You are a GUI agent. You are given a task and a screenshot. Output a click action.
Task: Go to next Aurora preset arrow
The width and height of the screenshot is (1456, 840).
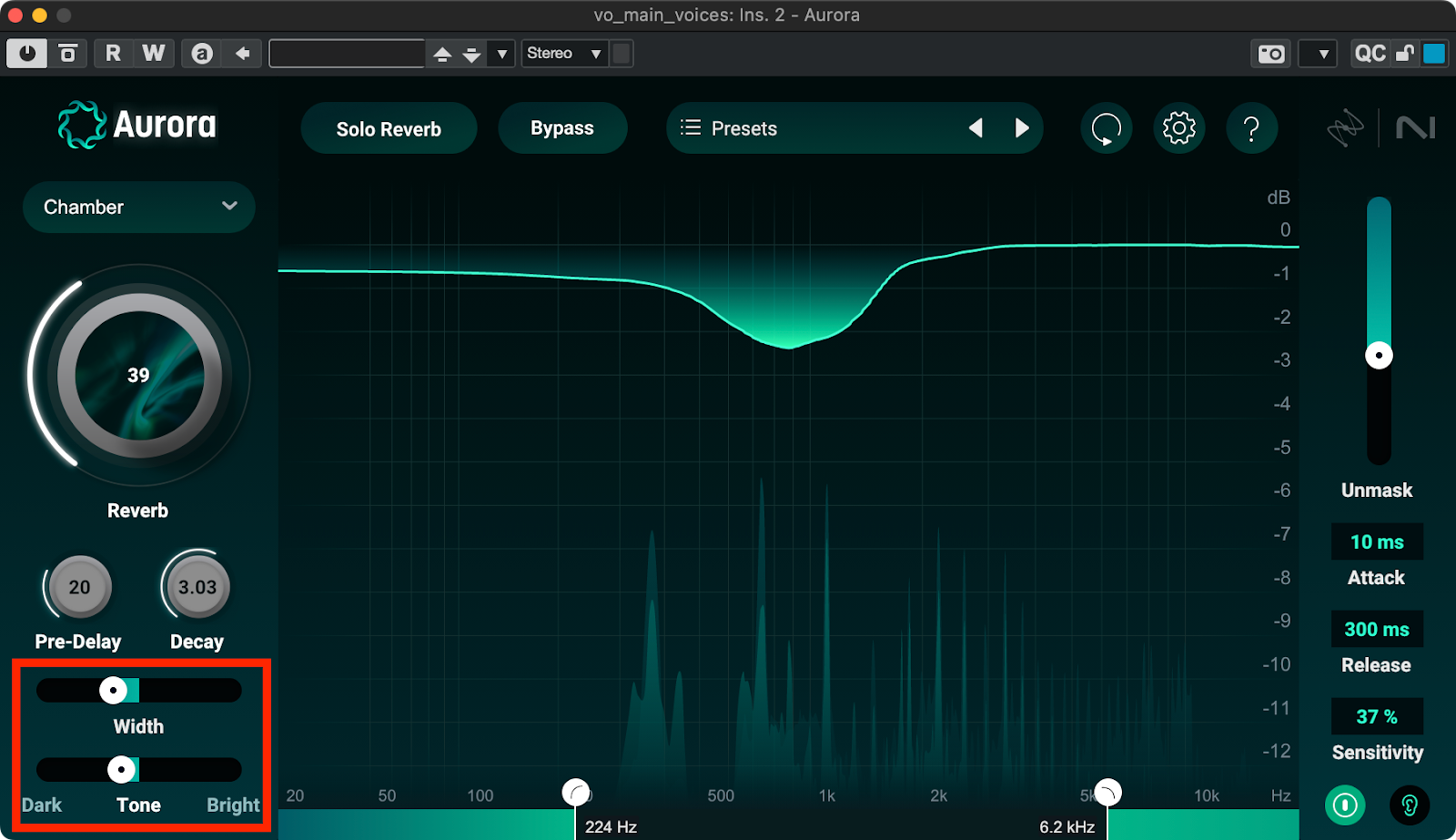click(x=1022, y=128)
